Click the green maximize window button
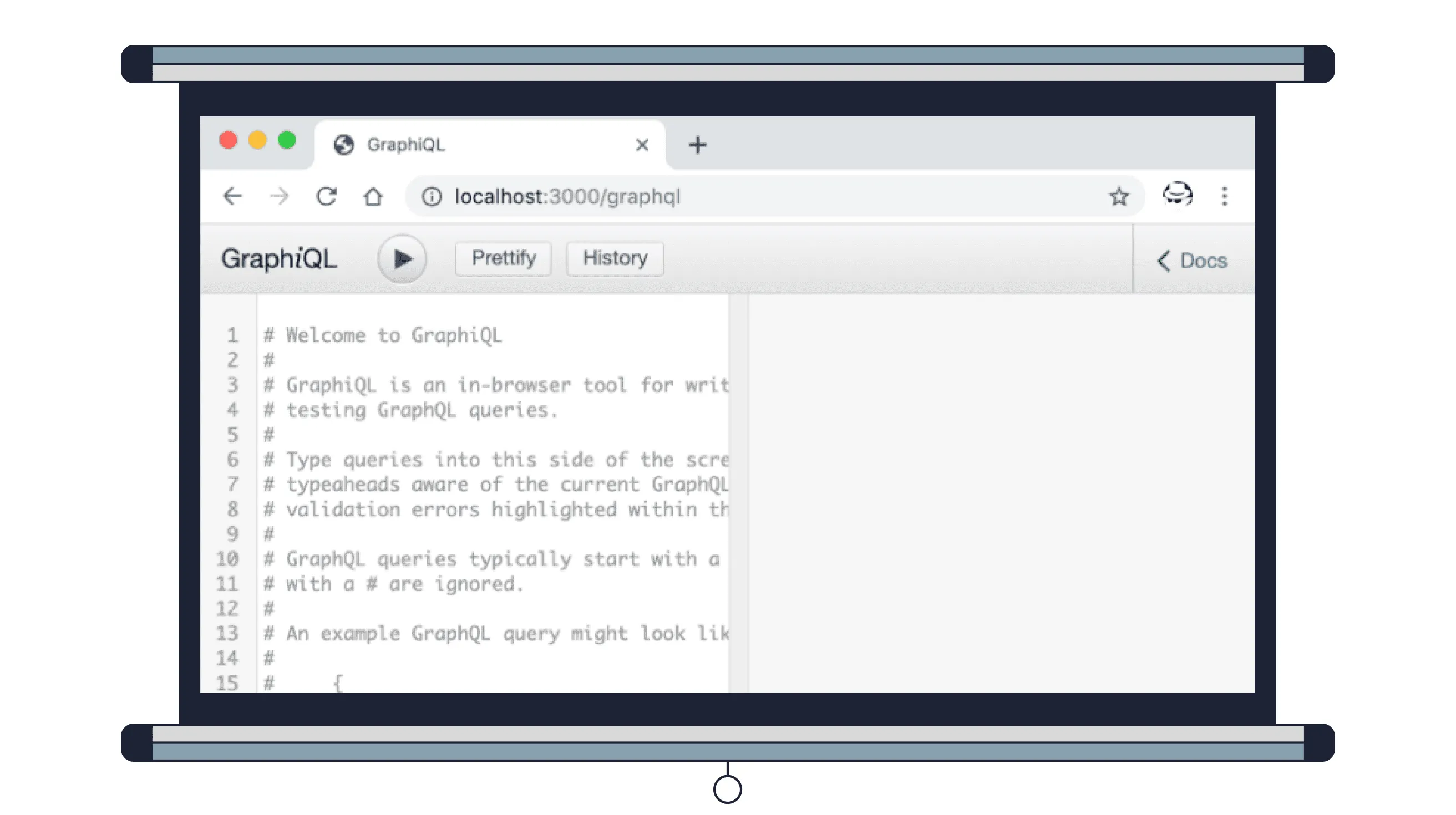The image size is (1456, 815). pyautogui.click(x=287, y=140)
